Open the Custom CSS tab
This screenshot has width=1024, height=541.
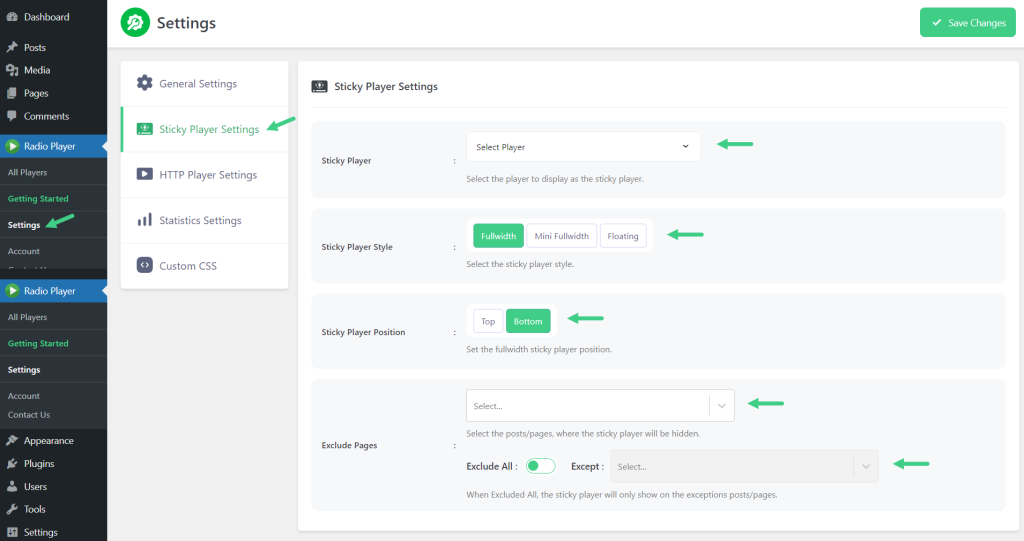click(x=204, y=266)
